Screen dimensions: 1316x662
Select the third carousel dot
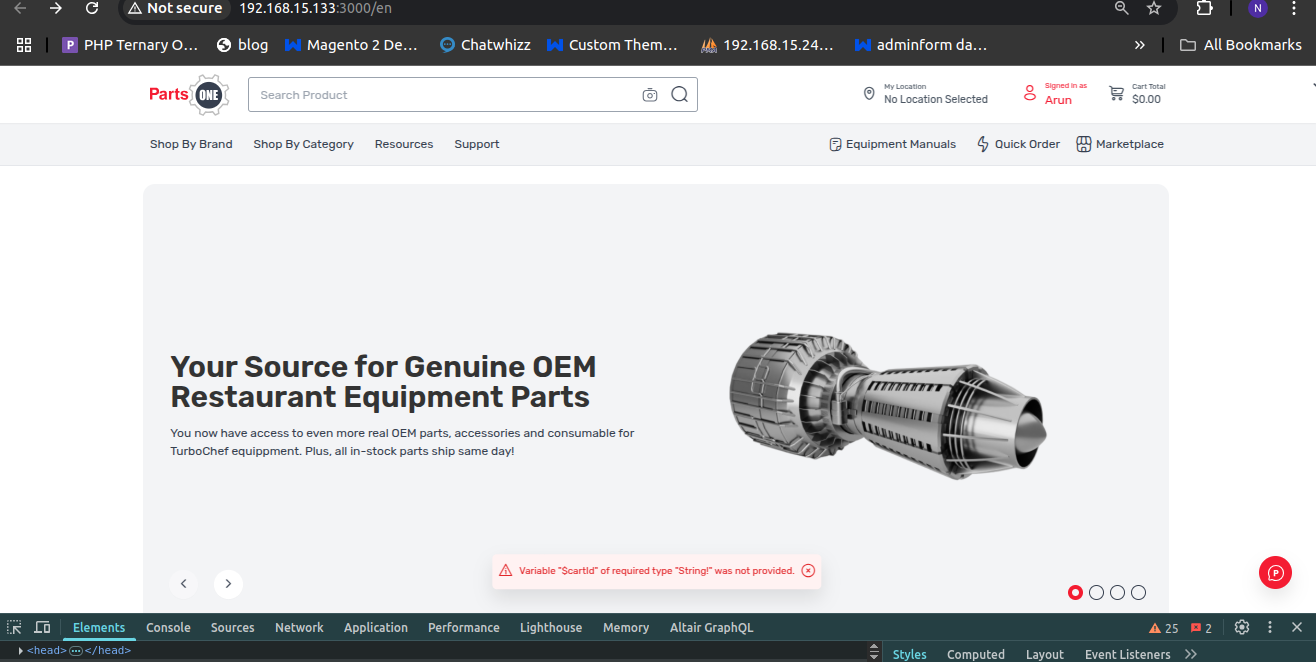[x=1117, y=592]
